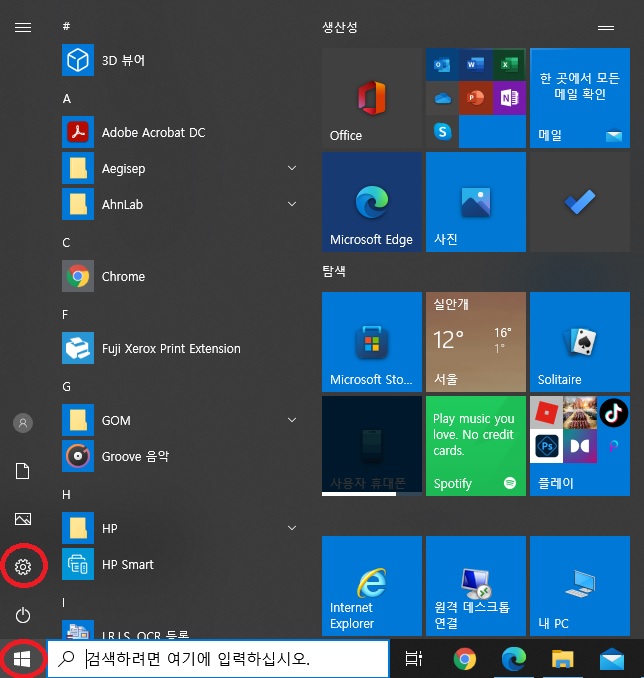Open the Solitaire tile
The width and height of the screenshot is (644, 678).
click(x=580, y=342)
